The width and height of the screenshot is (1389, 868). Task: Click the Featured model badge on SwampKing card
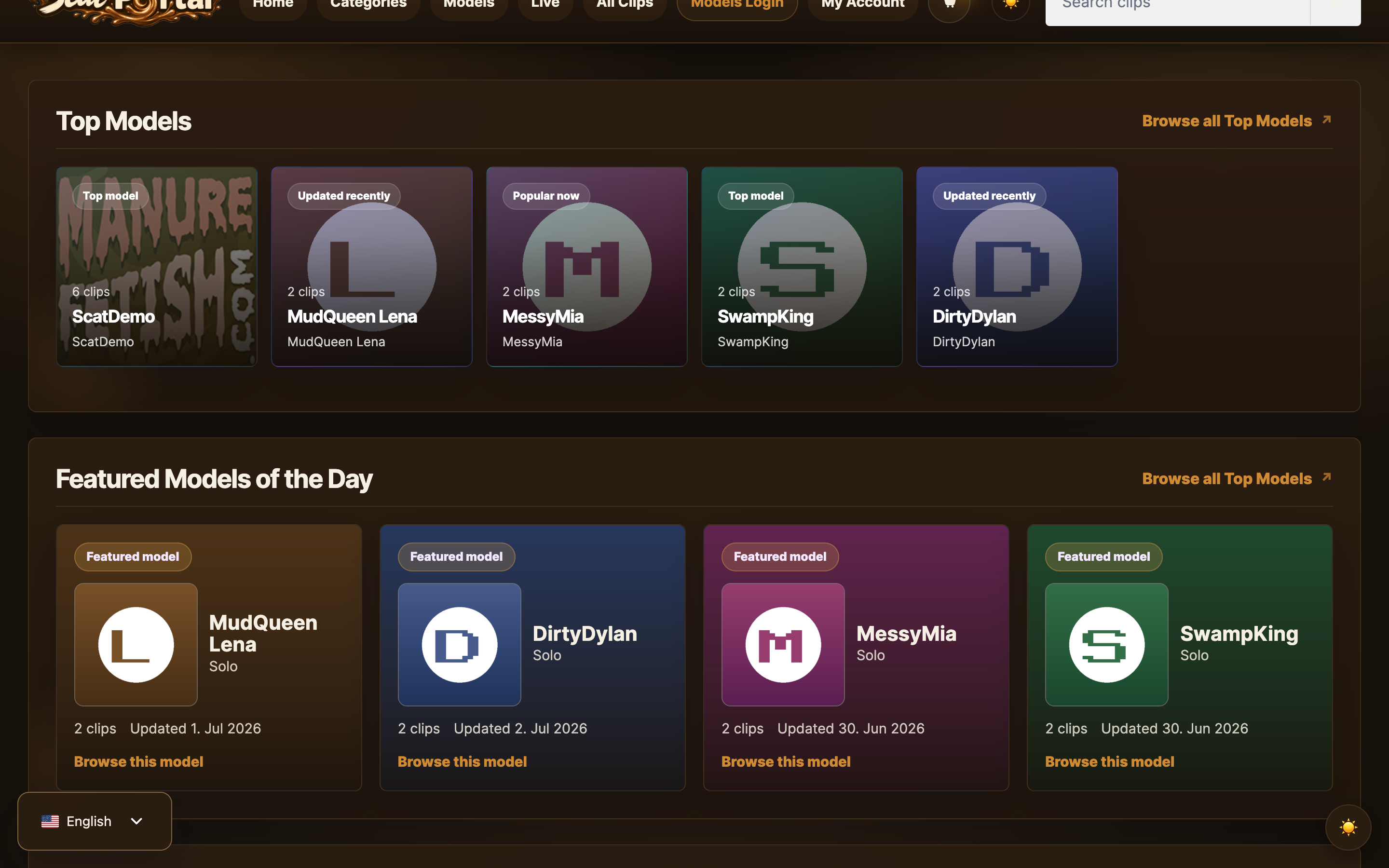pos(1104,557)
